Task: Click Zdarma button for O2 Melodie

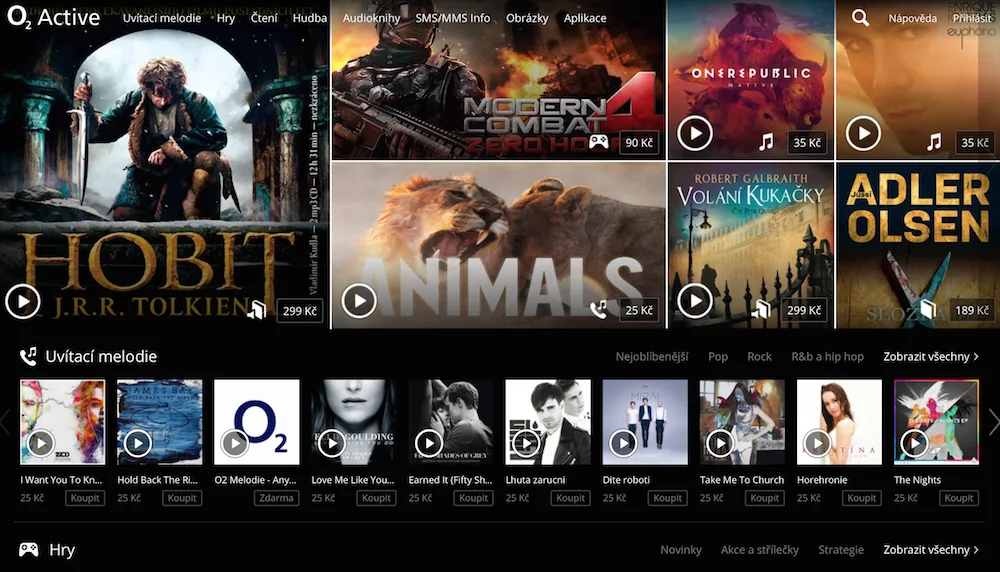Action: click(276, 498)
